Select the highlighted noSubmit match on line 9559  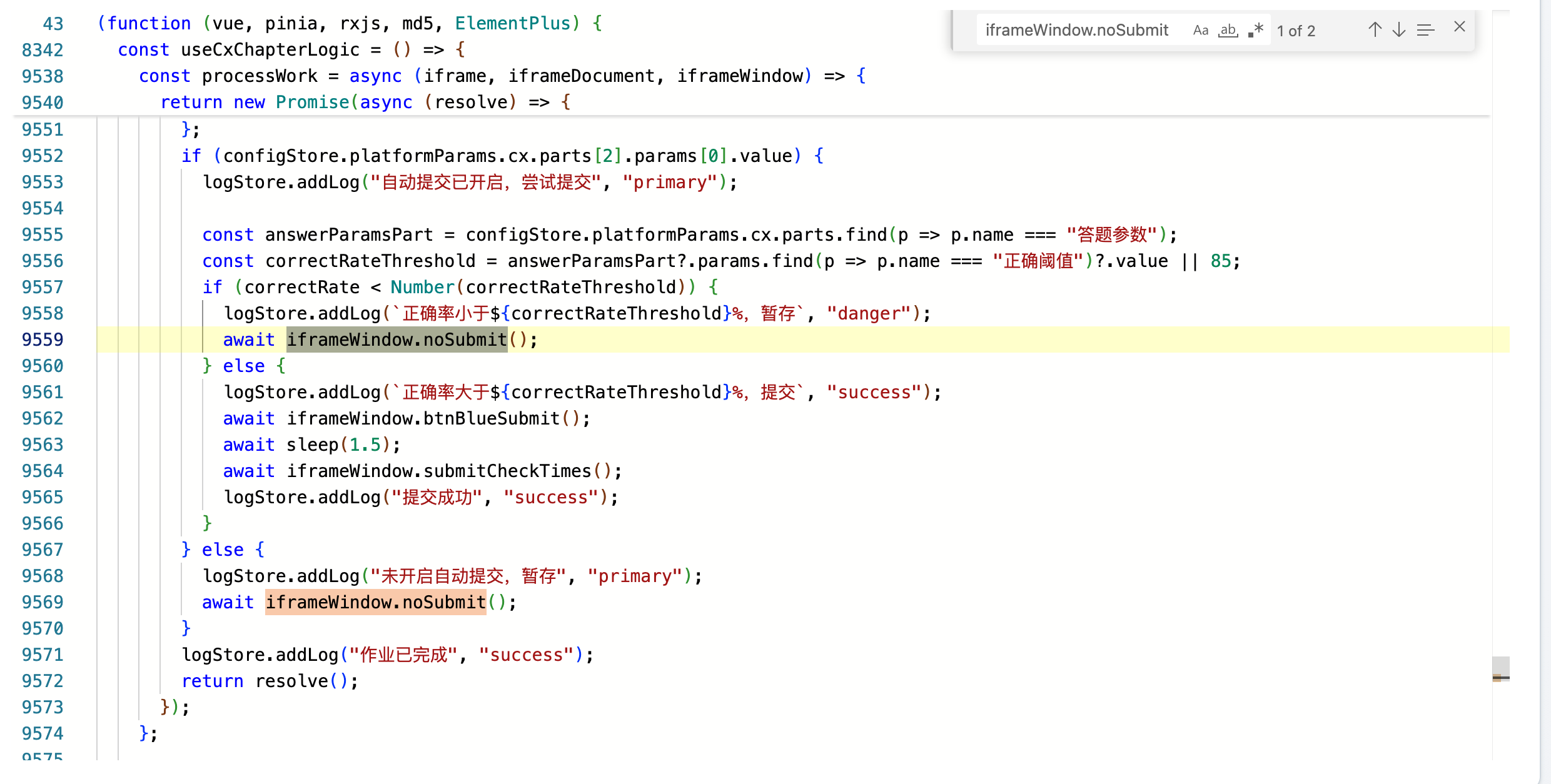pos(396,339)
